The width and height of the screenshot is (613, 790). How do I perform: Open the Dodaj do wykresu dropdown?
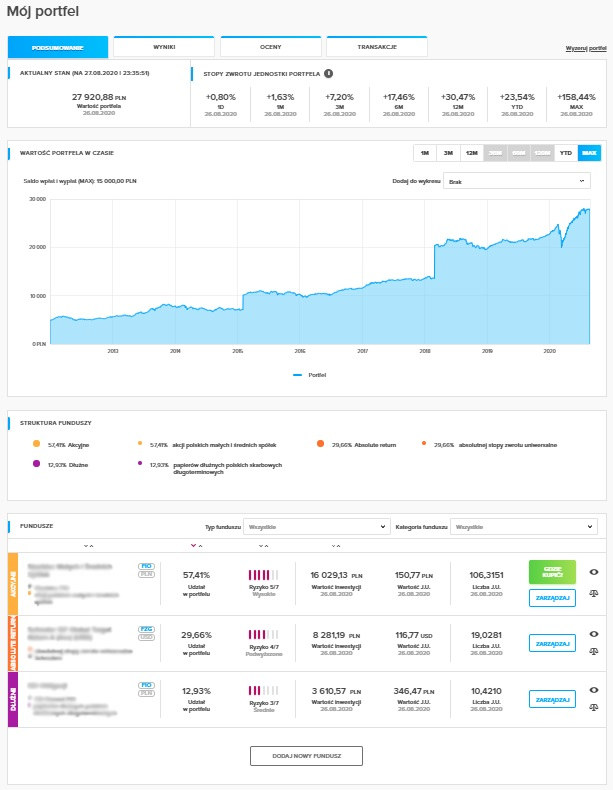point(518,181)
